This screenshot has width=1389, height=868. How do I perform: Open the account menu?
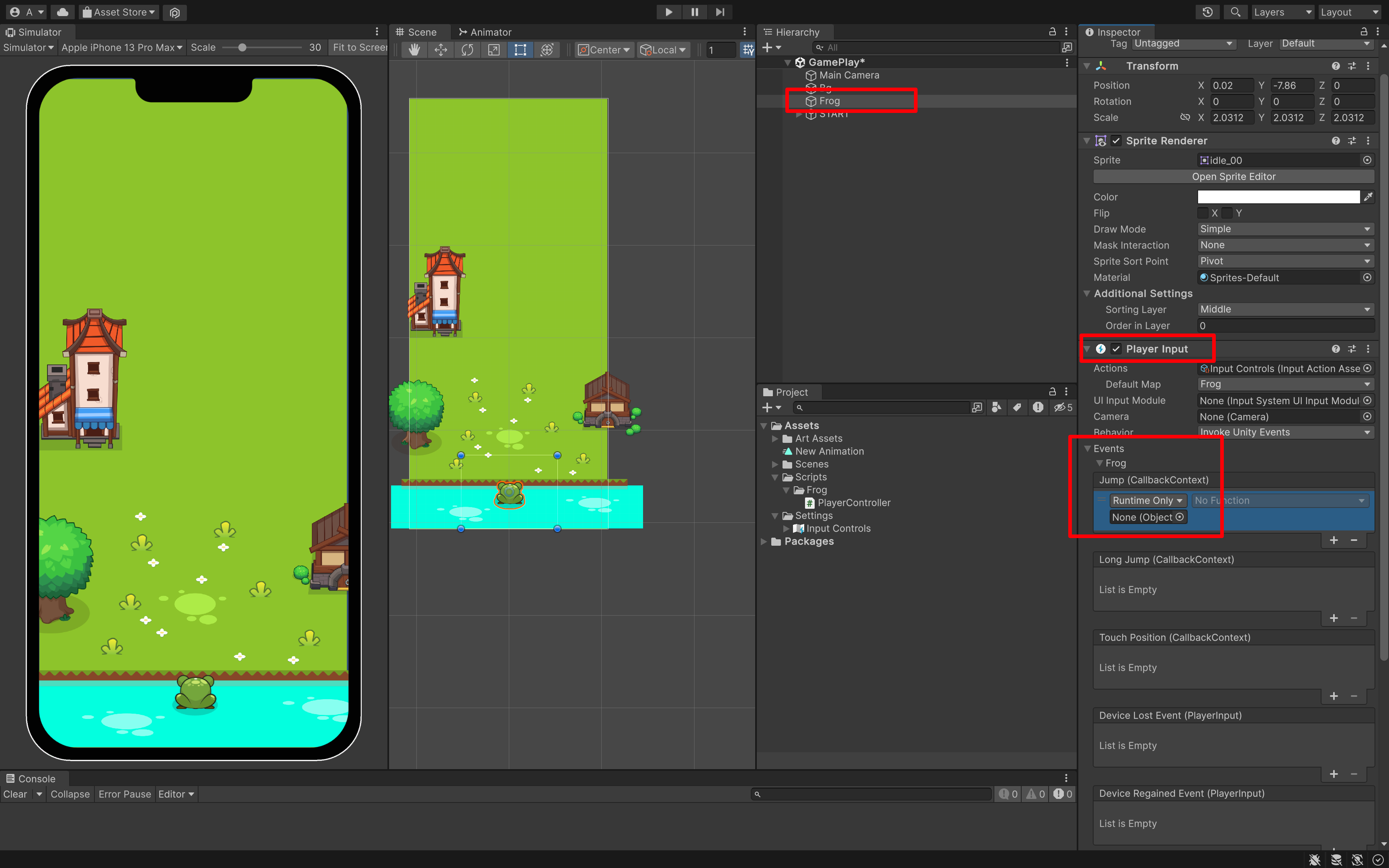click(x=27, y=12)
